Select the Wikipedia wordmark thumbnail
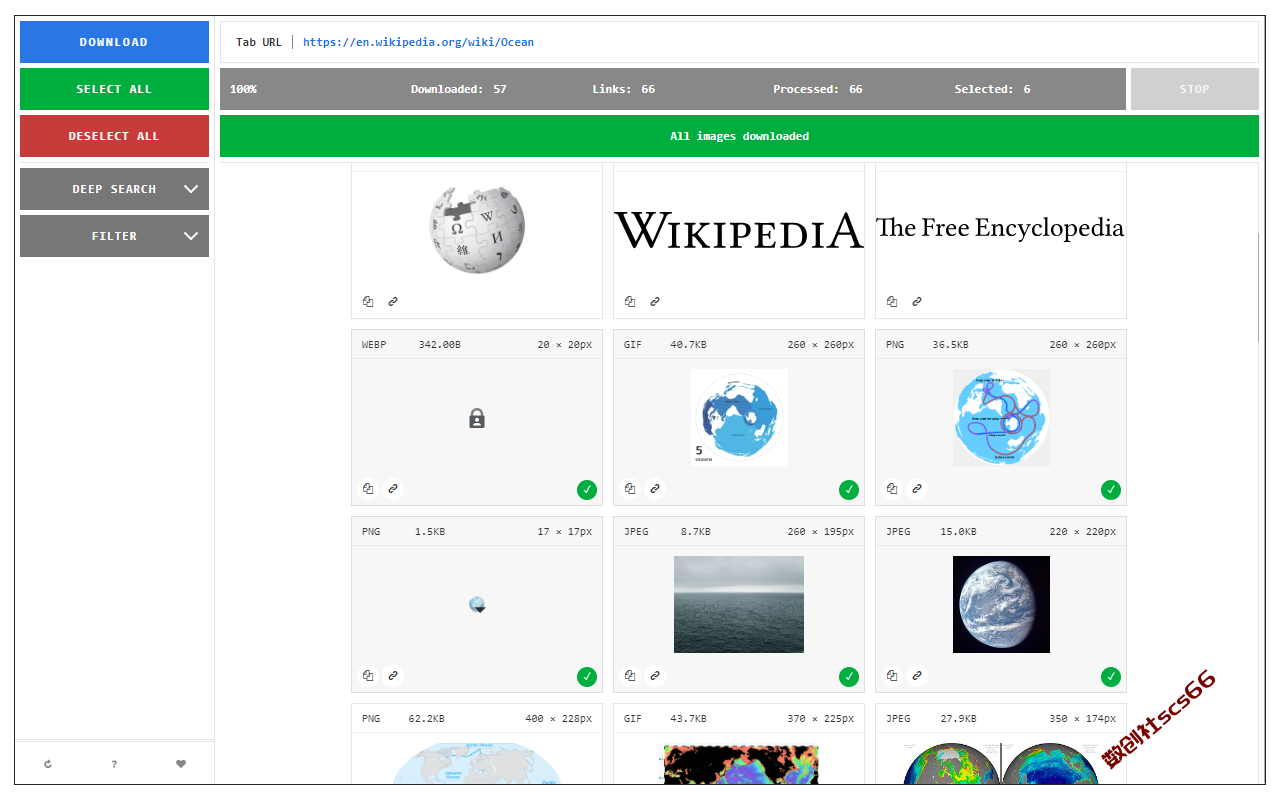1280x800 pixels. click(739, 229)
